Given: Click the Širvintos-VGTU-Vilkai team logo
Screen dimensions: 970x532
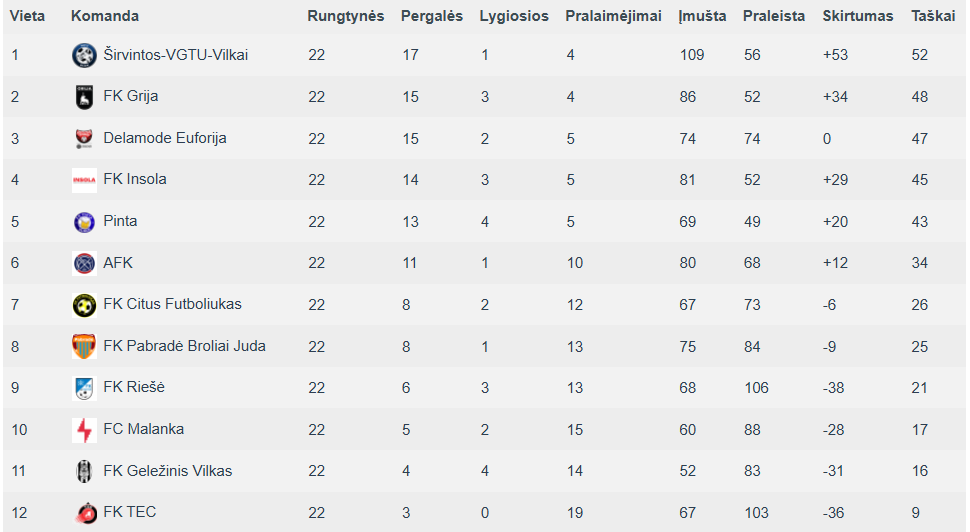Looking at the screenshot, I should [x=84, y=55].
